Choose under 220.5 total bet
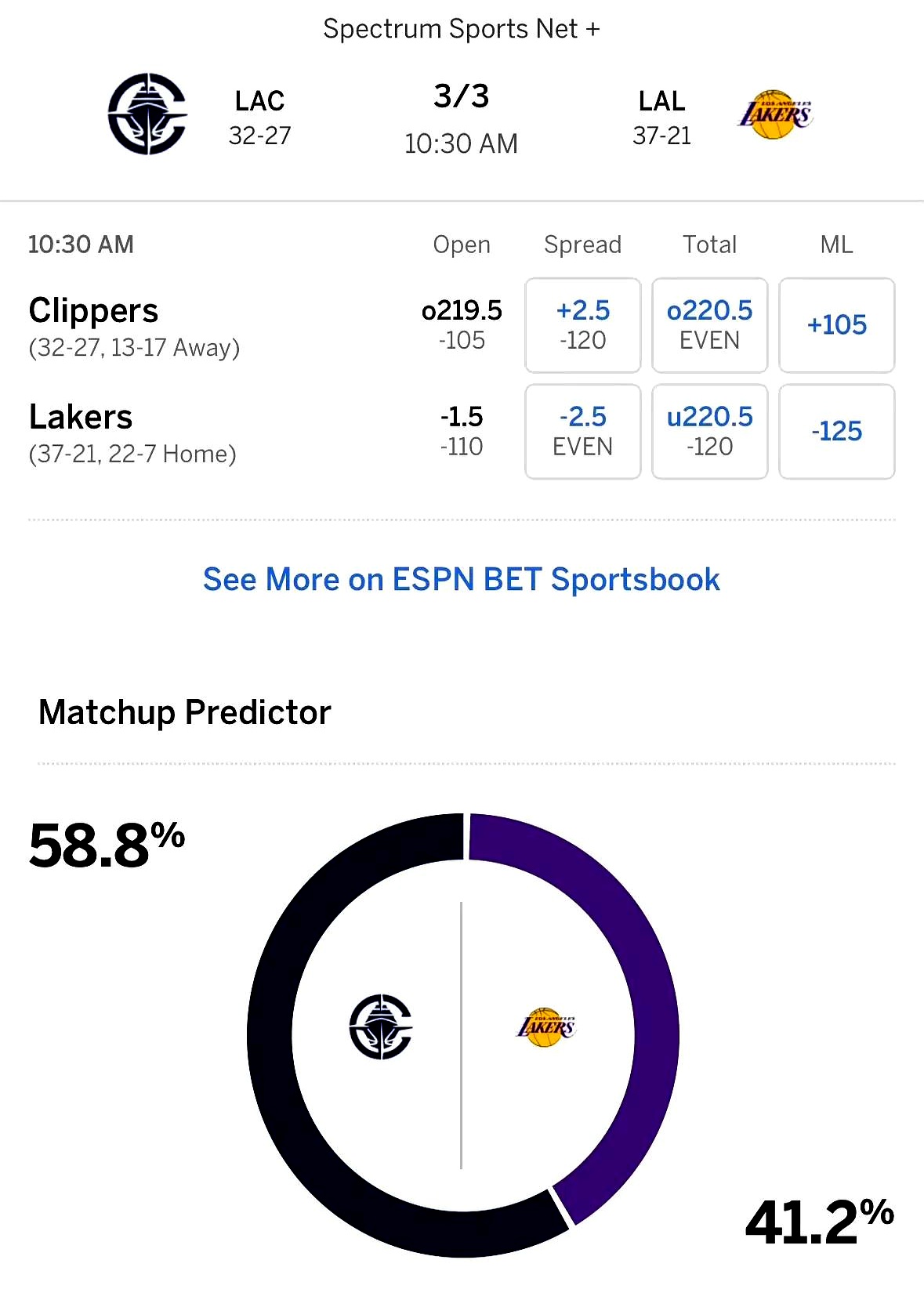The width and height of the screenshot is (924, 1307). (710, 432)
